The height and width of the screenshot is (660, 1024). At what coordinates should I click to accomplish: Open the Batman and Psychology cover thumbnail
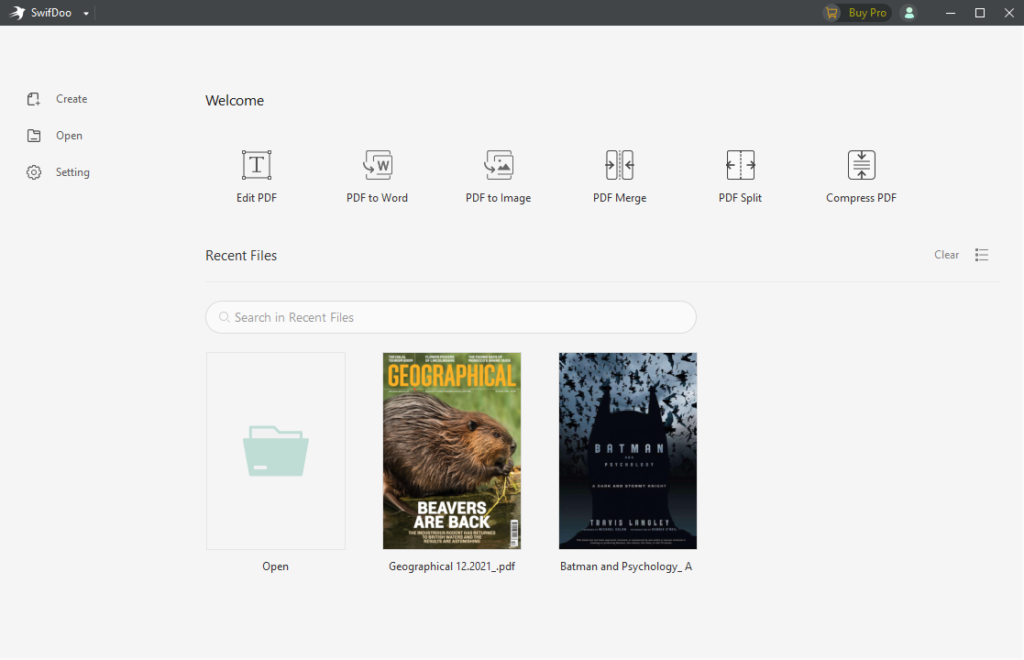628,450
